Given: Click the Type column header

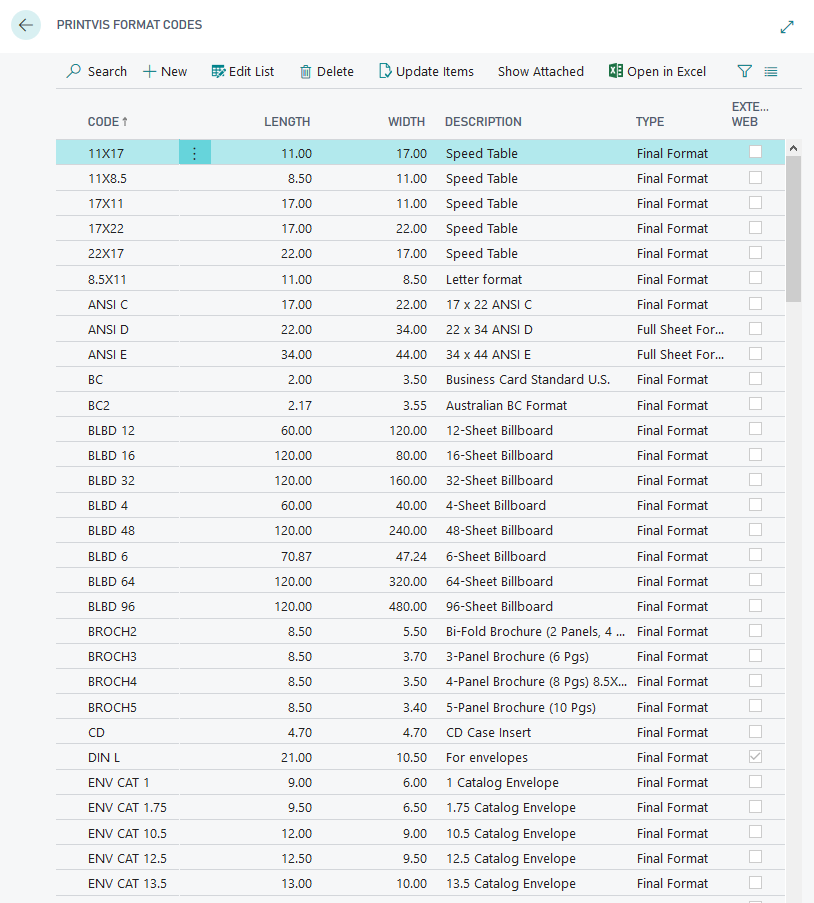Looking at the screenshot, I should [x=650, y=122].
